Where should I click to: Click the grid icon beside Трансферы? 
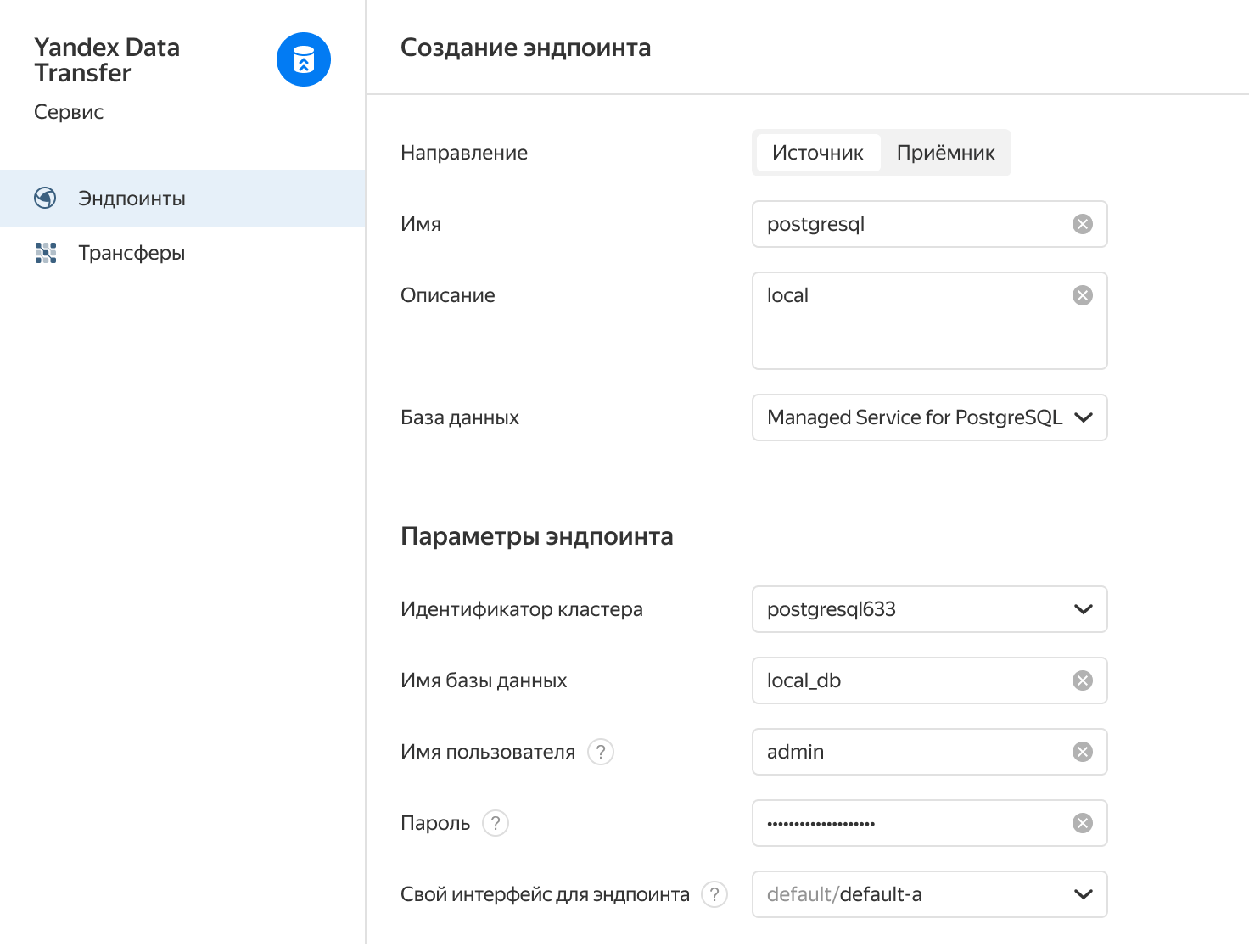pos(46,253)
